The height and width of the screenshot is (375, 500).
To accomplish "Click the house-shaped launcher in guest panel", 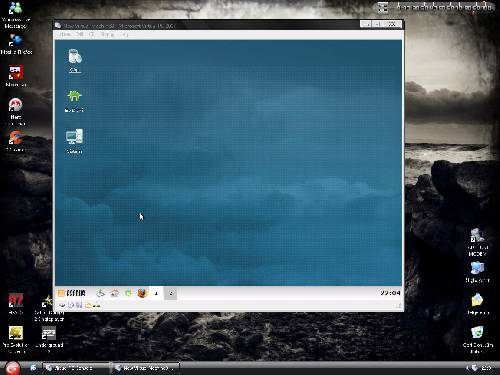I will (114, 293).
